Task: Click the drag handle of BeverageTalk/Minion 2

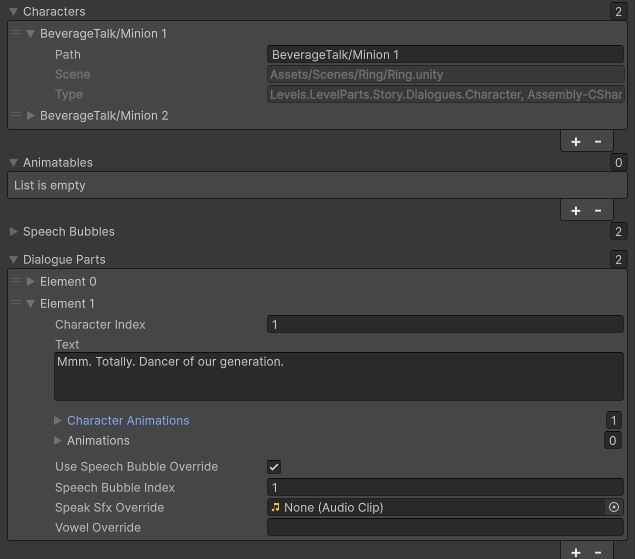Action: tap(16, 116)
